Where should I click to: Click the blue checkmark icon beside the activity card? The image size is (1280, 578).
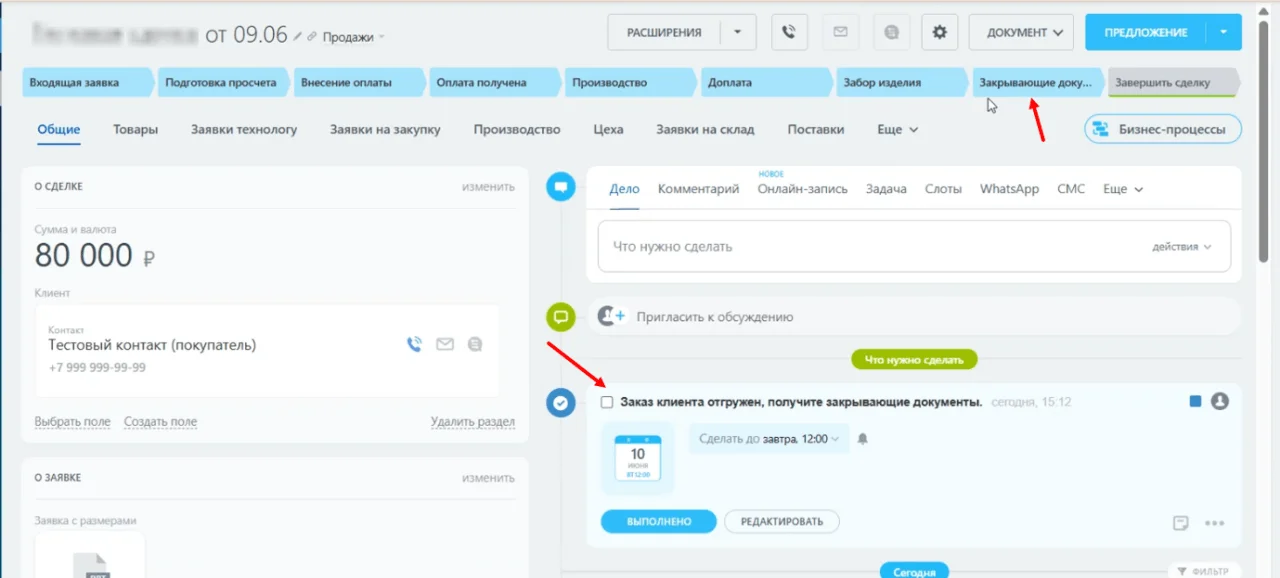(x=561, y=402)
